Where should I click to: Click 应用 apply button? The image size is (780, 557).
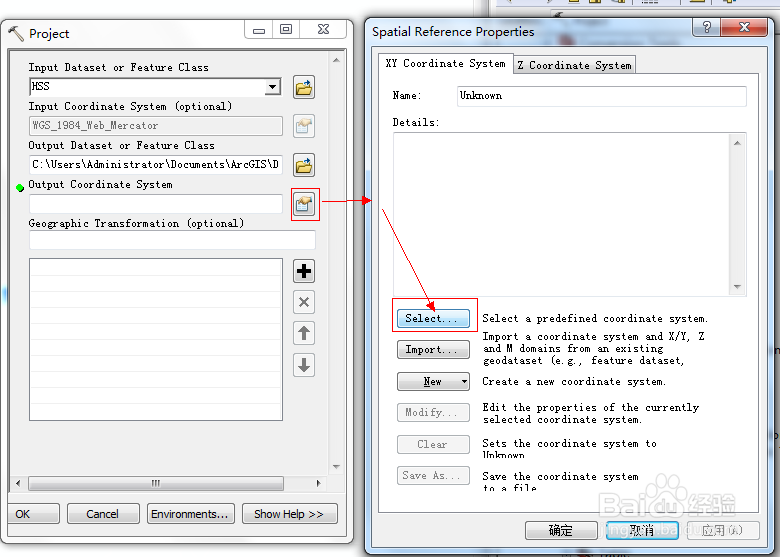pos(723,530)
